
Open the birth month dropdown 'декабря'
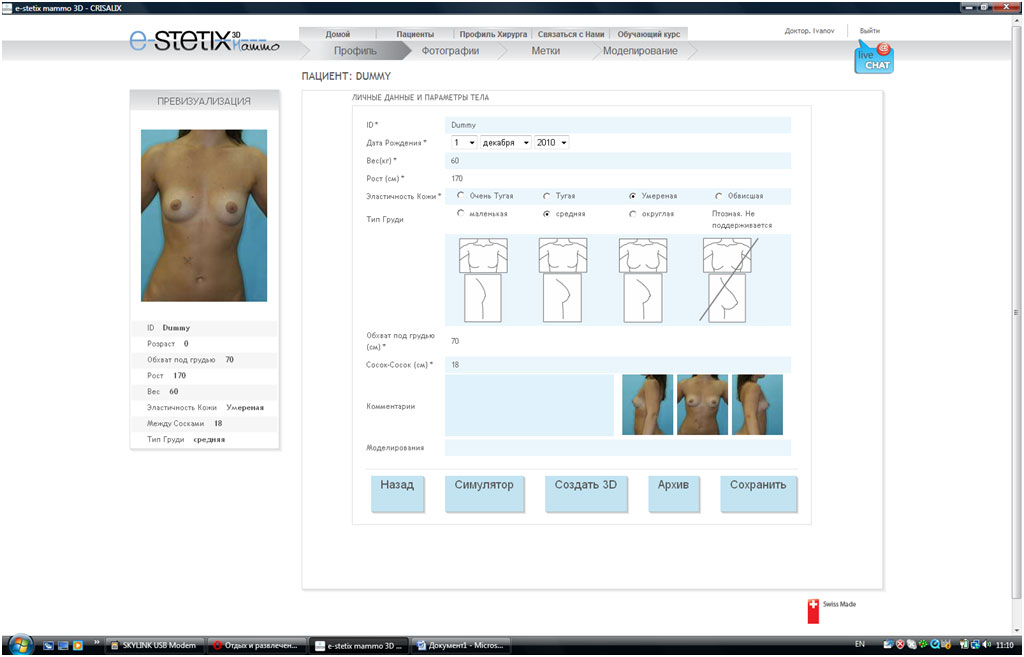coord(505,142)
